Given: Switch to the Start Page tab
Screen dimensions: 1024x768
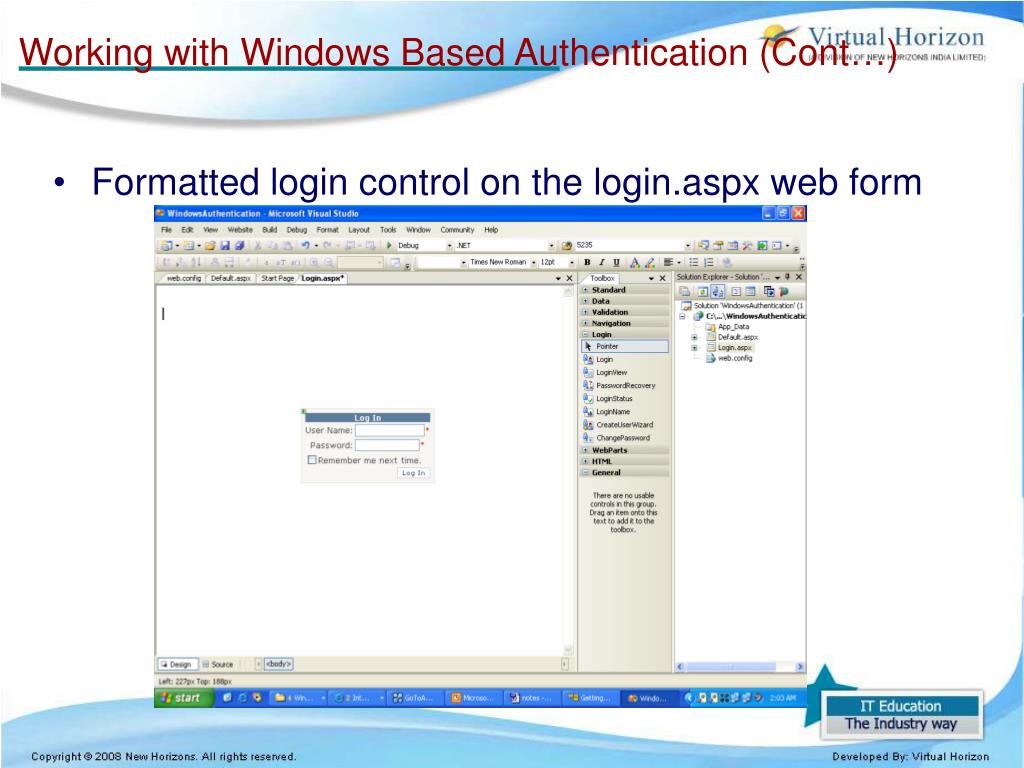Looking at the screenshot, I should [277, 278].
